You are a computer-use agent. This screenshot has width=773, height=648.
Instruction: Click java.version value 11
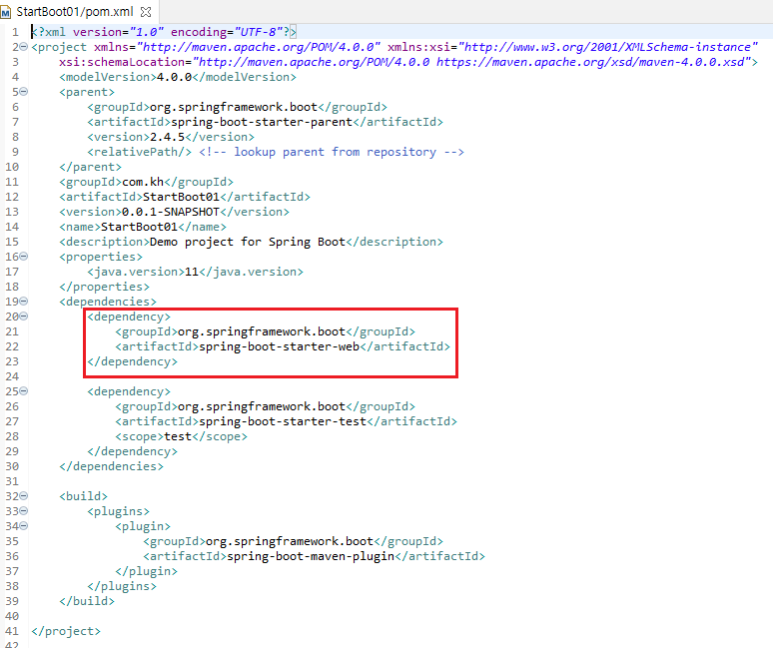191,272
